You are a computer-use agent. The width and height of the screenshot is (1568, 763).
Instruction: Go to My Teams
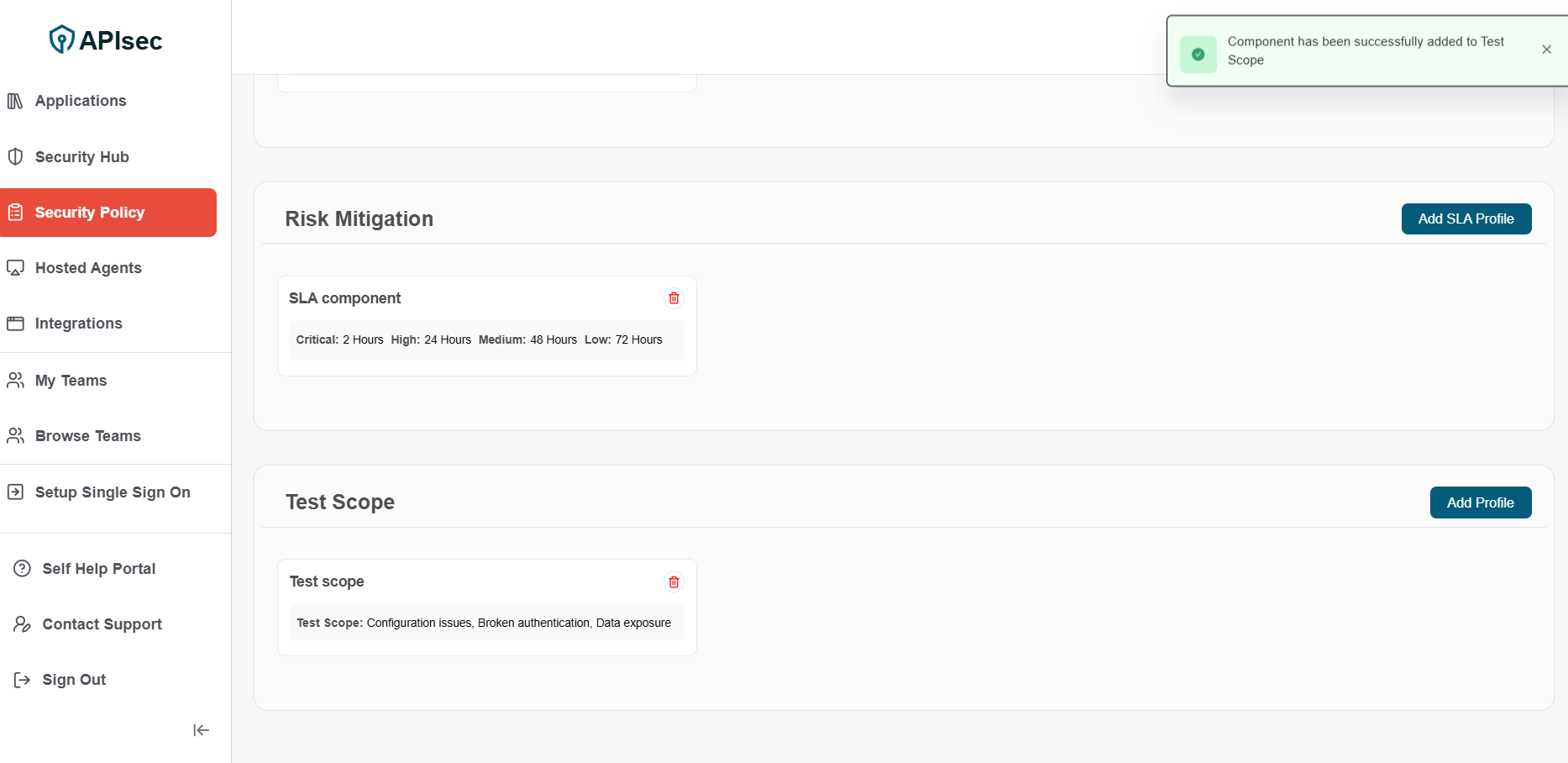[x=71, y=381]
